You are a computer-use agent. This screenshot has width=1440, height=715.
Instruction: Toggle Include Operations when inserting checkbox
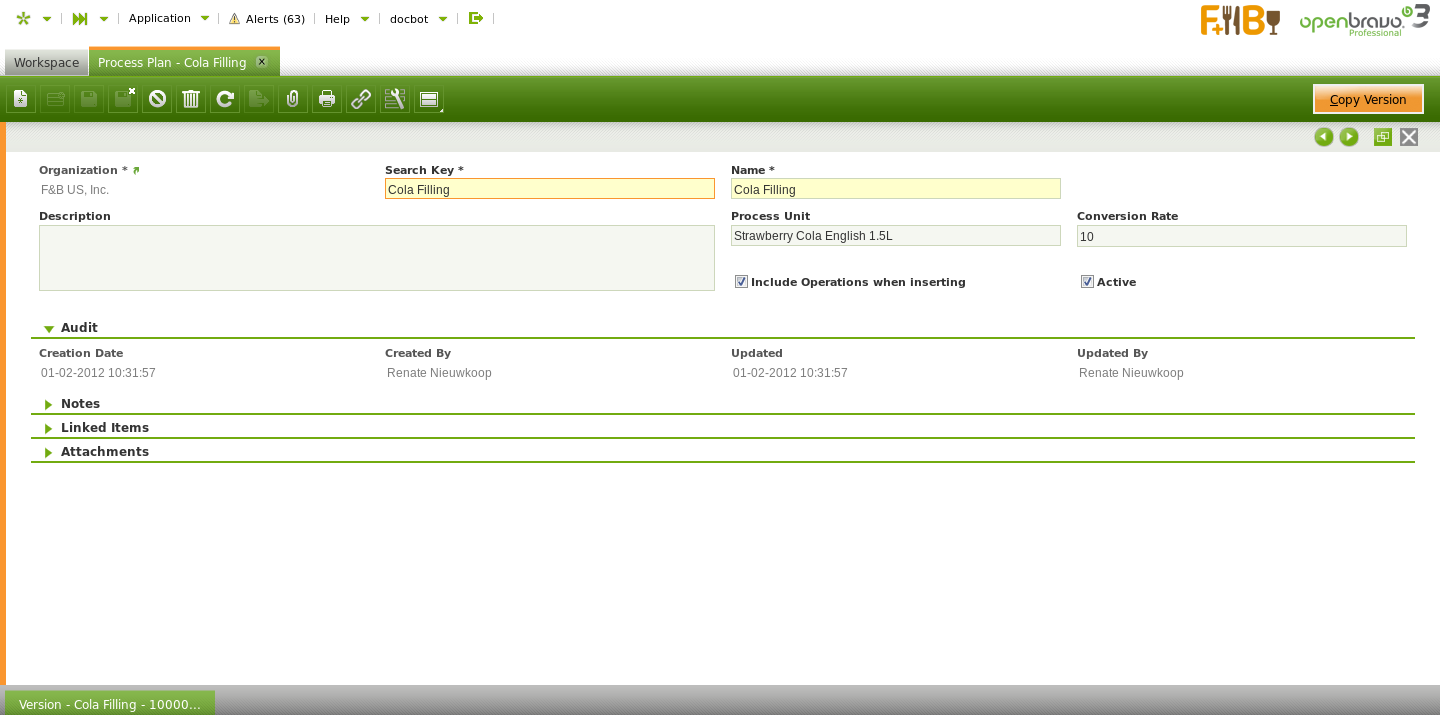pyautogui.click(x=741, y=282)
